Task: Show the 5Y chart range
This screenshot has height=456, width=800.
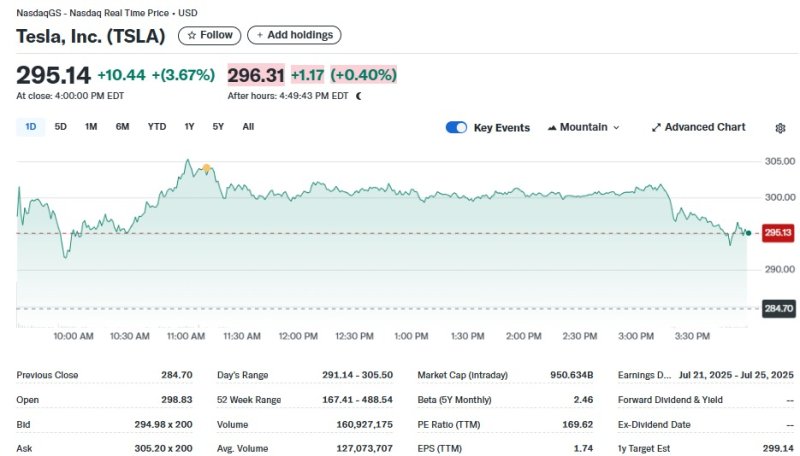Action: point(218,127)
